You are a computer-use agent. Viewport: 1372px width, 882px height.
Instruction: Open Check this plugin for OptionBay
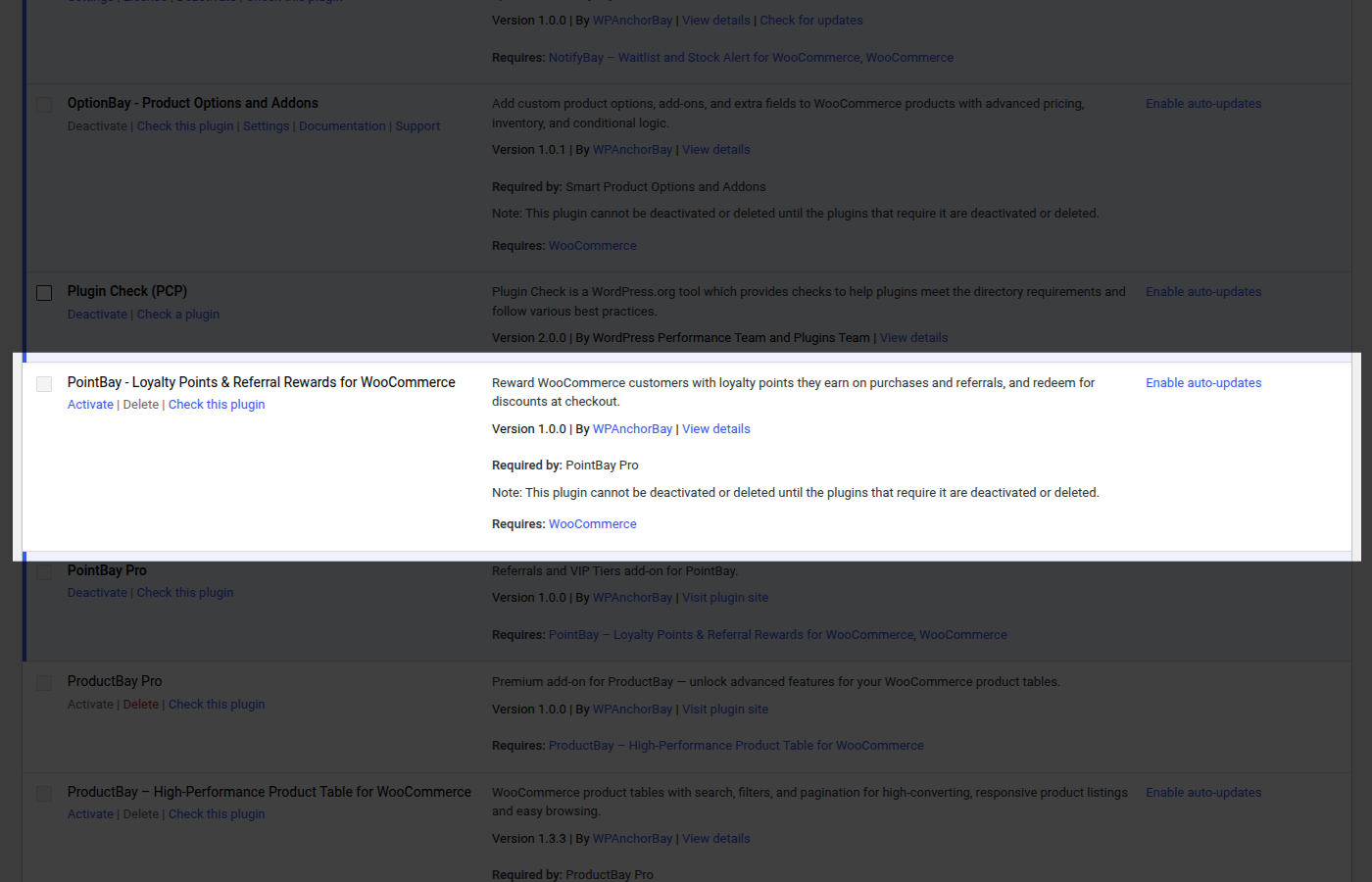[x=185, y=126]
